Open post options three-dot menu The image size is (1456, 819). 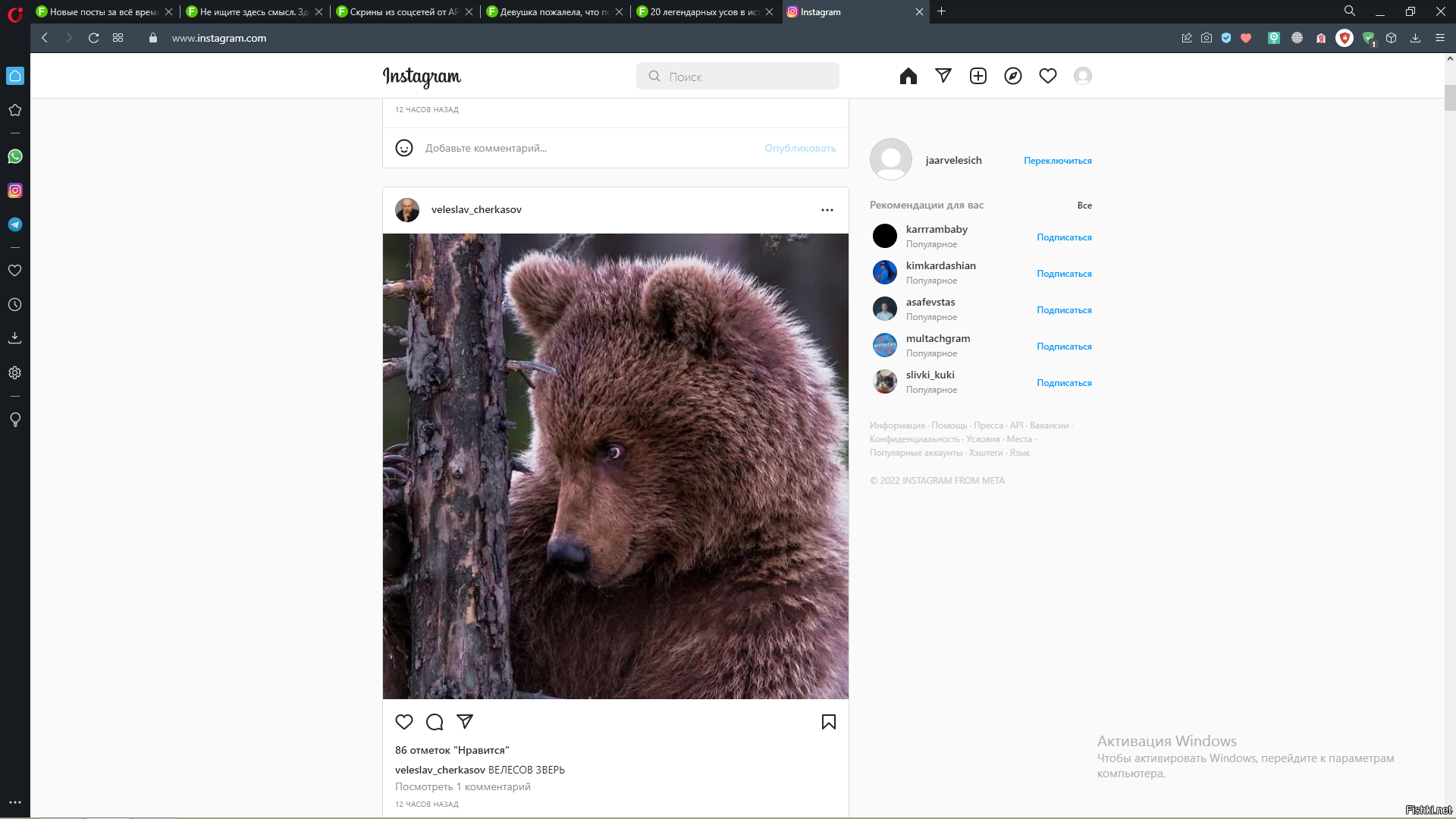(827, 210)
